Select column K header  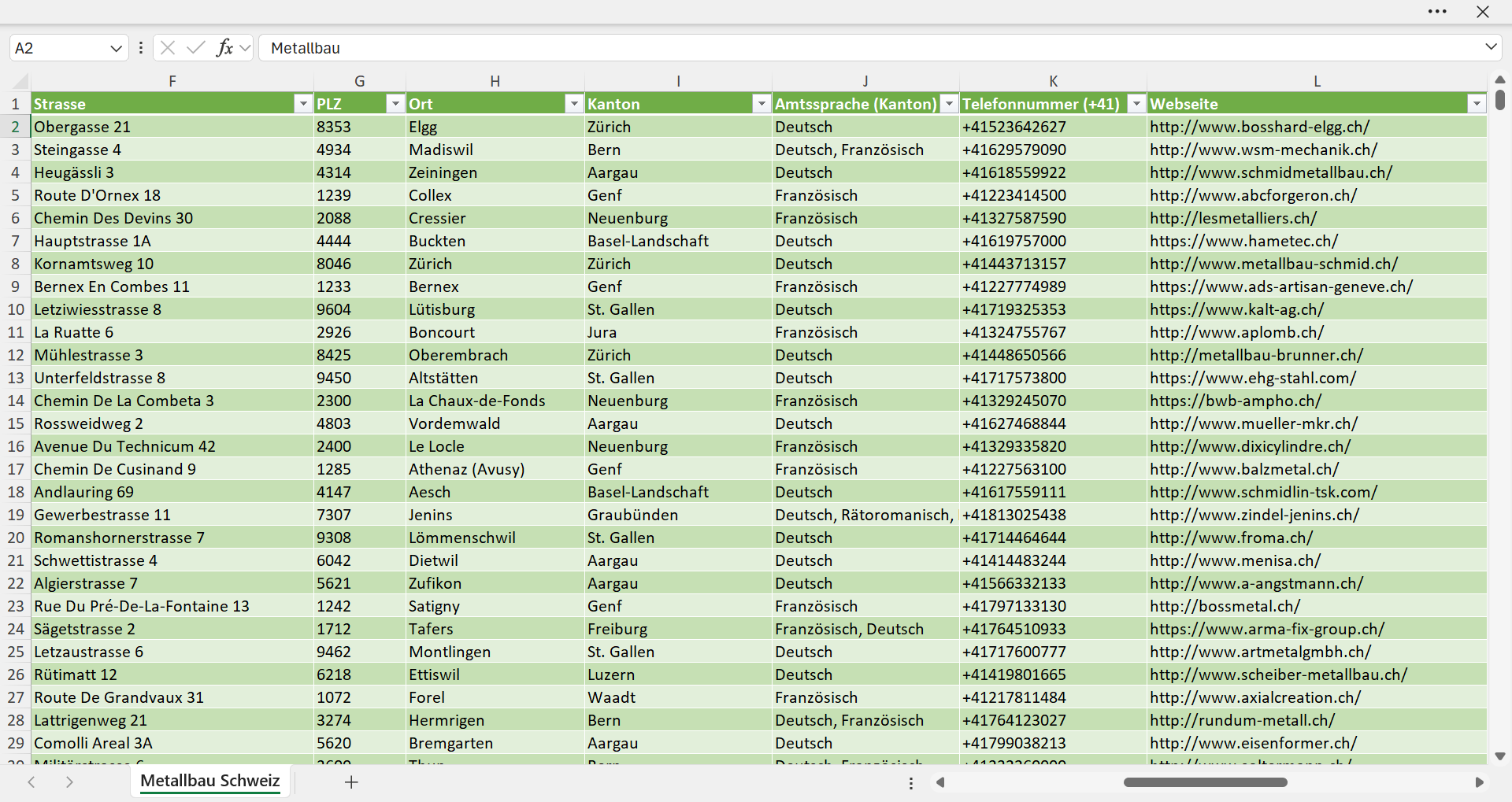(x=1053, y=81)
